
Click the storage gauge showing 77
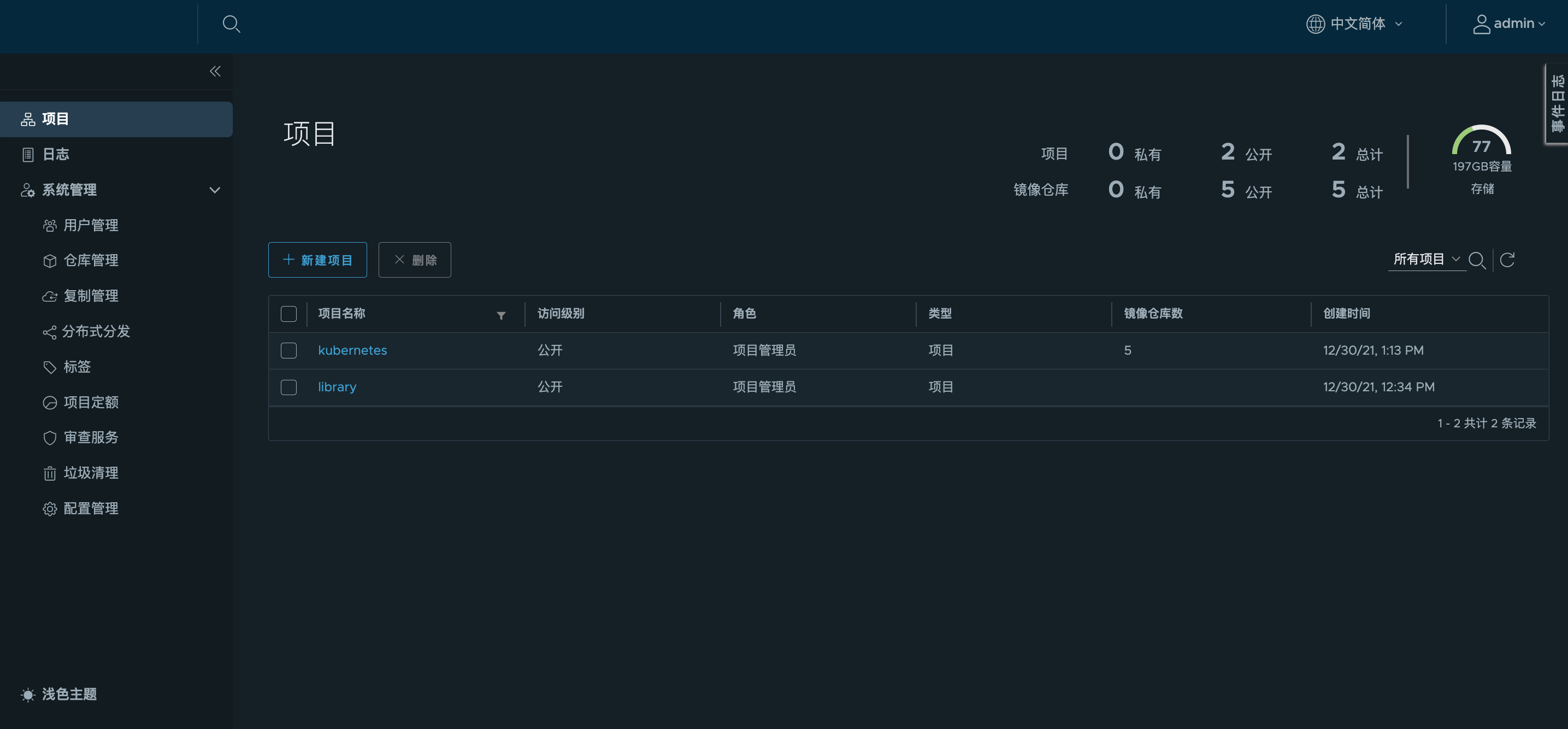click(x=1482, y=140)
